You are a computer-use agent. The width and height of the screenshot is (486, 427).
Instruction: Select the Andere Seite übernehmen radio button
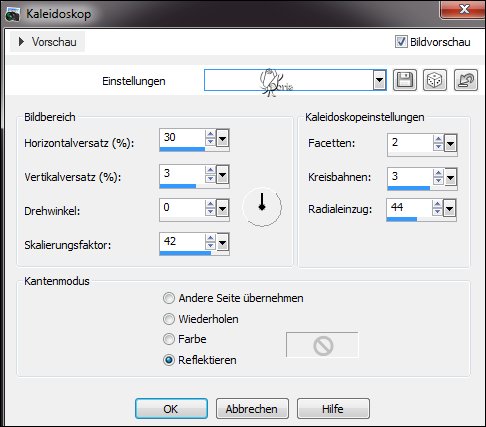click(x=169, y=298)
